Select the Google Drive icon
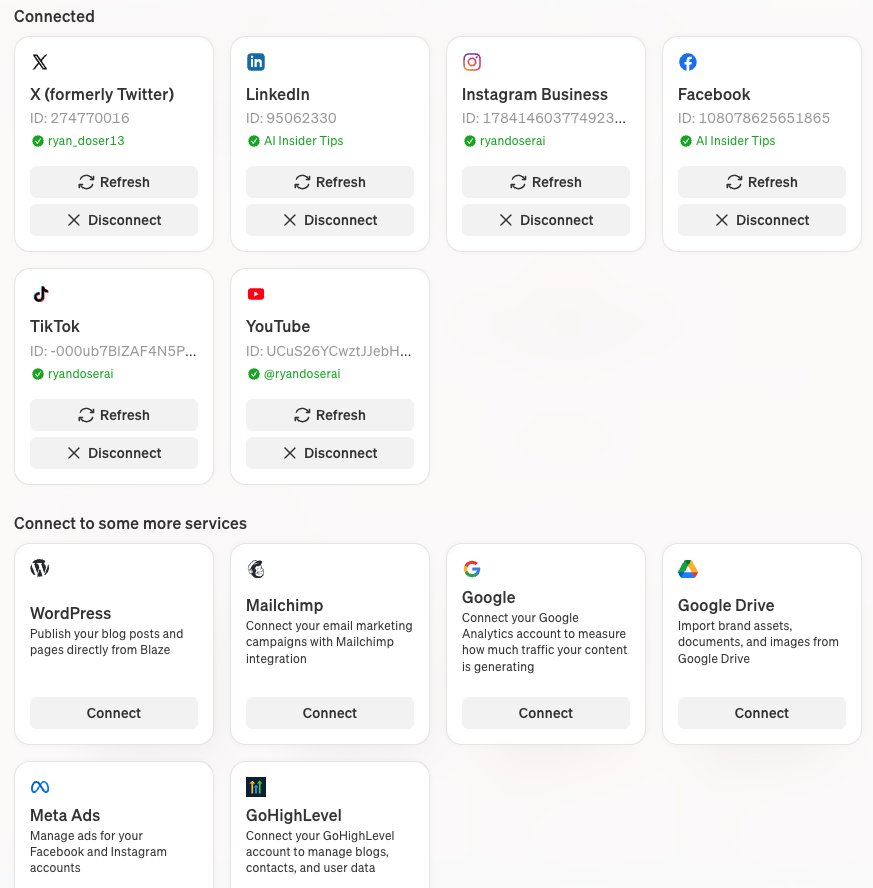This screenshot has height=888, width=873. coord(688,567)
